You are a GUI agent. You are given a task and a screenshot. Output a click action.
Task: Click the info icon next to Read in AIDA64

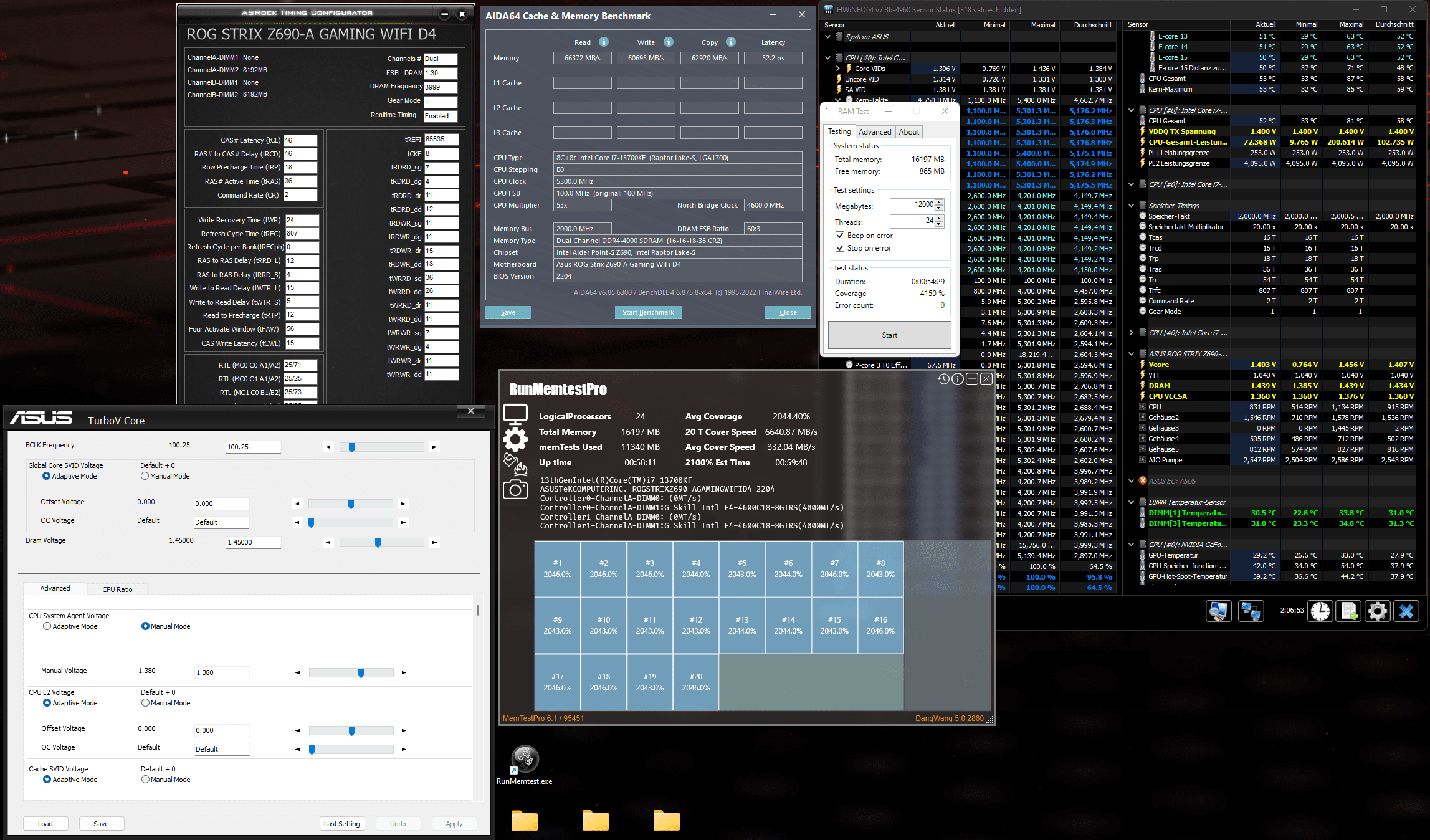tap(603, 42)
